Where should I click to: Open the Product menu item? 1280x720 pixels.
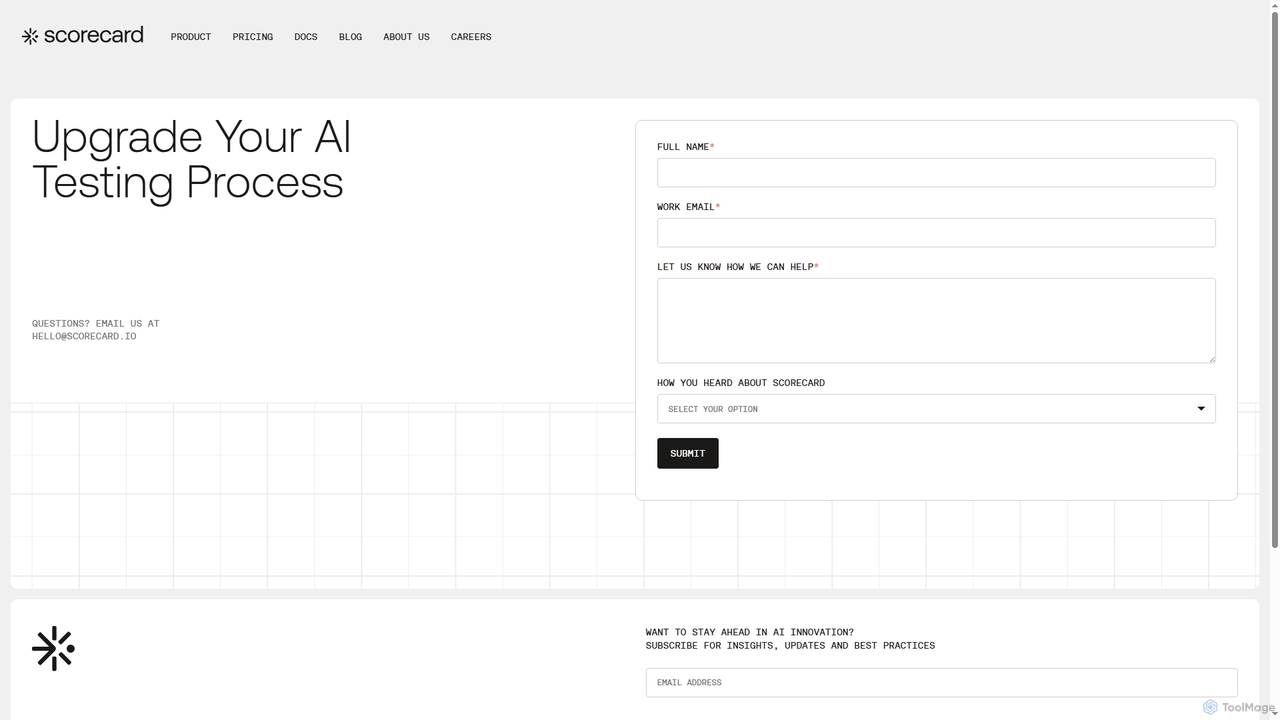[191, 37]
